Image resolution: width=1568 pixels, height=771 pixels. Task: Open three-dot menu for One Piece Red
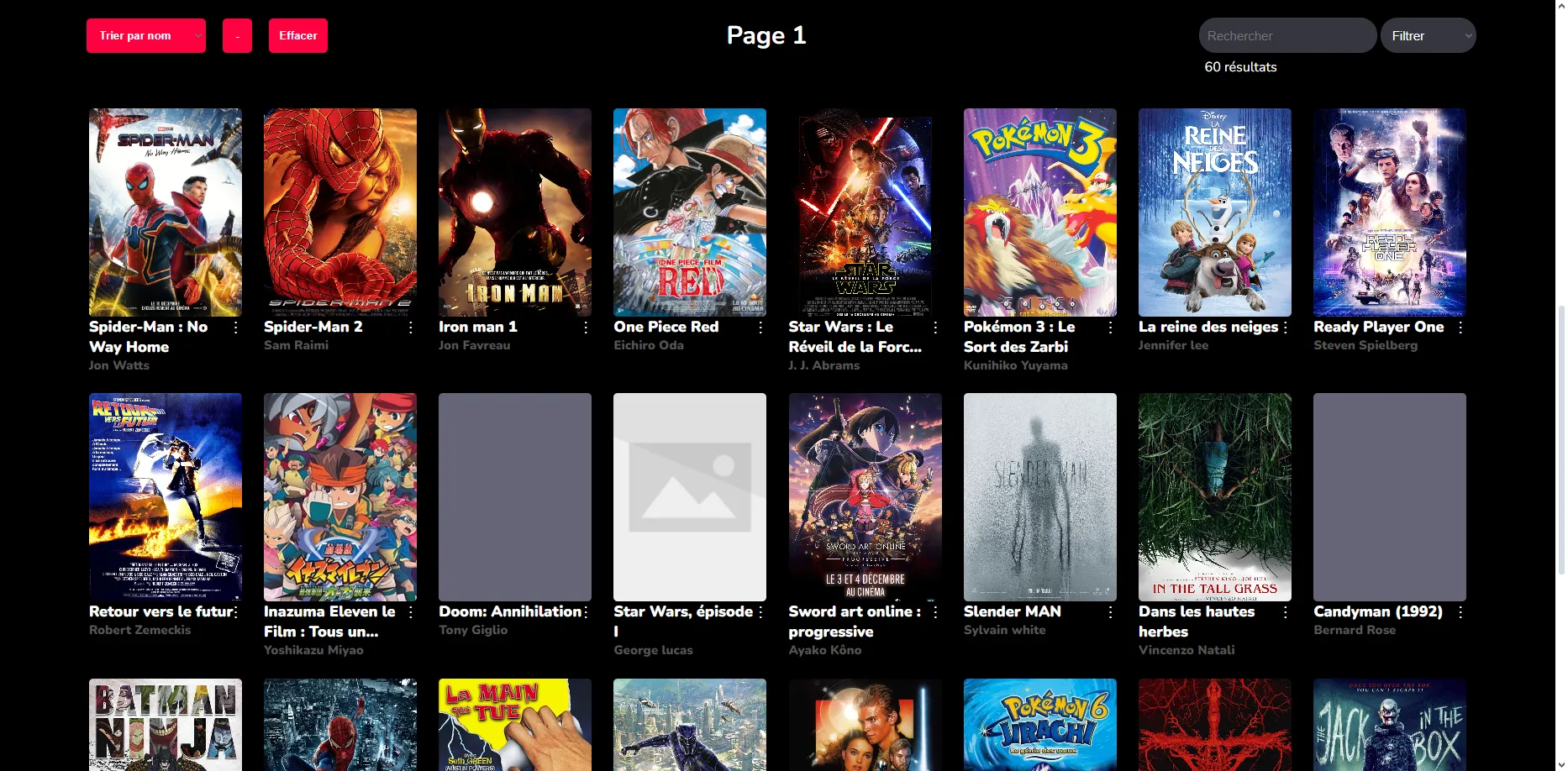(760, 328)
